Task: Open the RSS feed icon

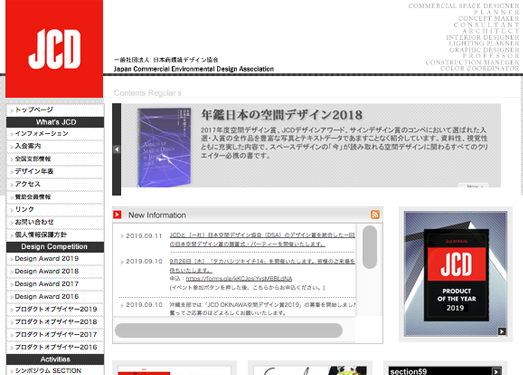Action: coord(375,215)
